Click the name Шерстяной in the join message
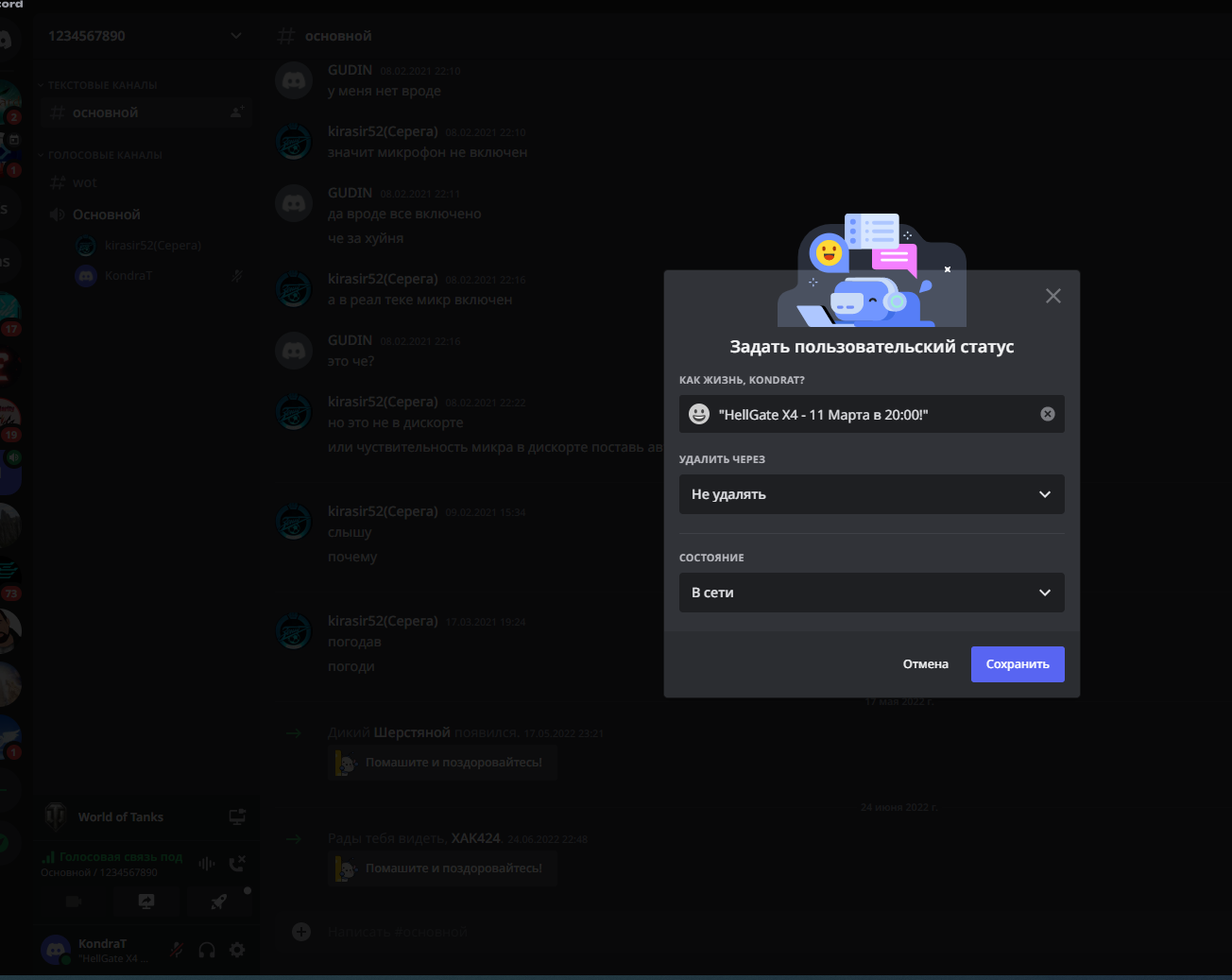 point(412,732)
